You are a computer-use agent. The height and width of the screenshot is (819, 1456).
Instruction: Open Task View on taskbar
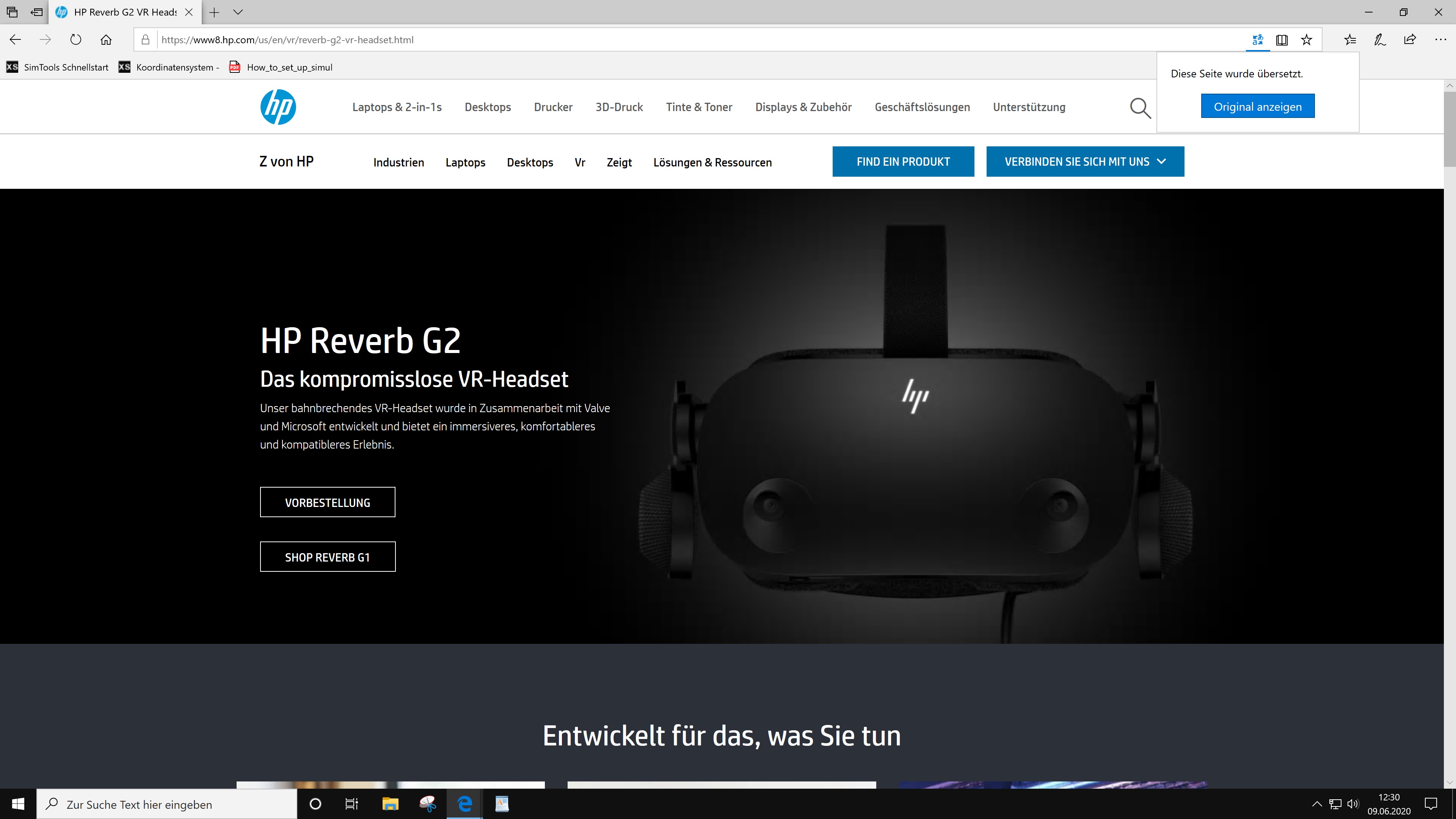(x=351, y=804)
